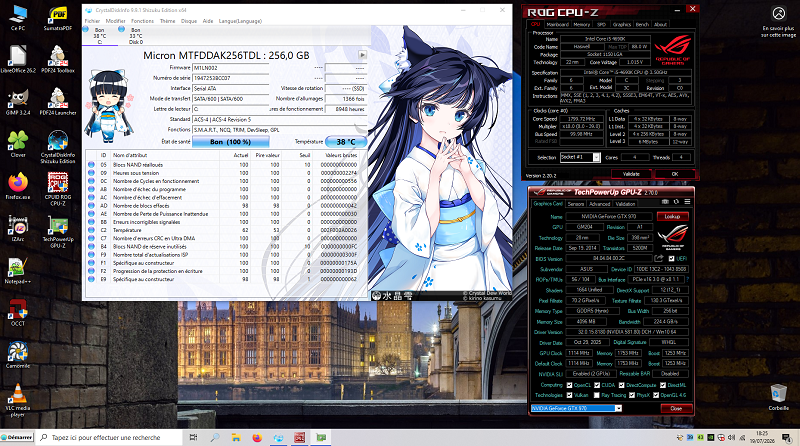Click arrow next to CrystalDiskInfo disk name

pos(362,55)
